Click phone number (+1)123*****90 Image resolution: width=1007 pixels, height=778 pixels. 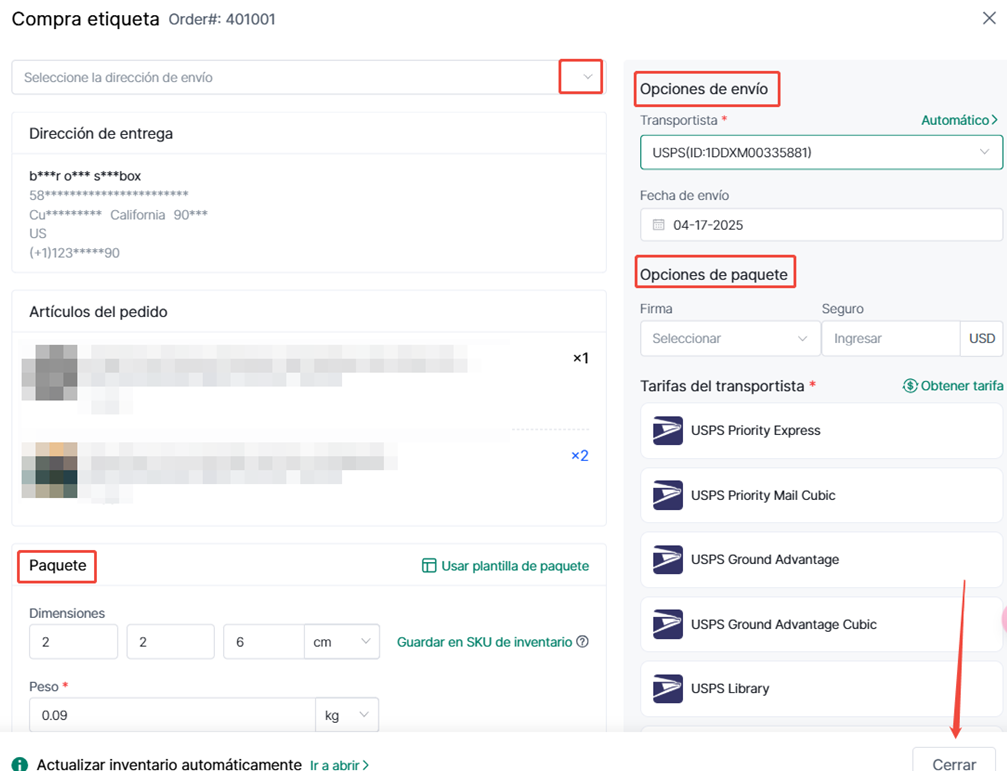point(74,252)
